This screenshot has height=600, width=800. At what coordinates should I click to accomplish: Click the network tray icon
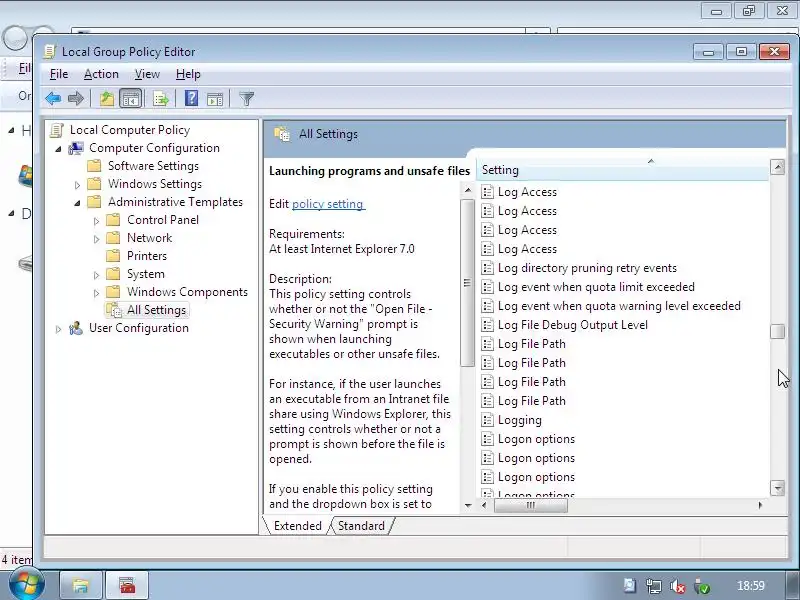654,587
